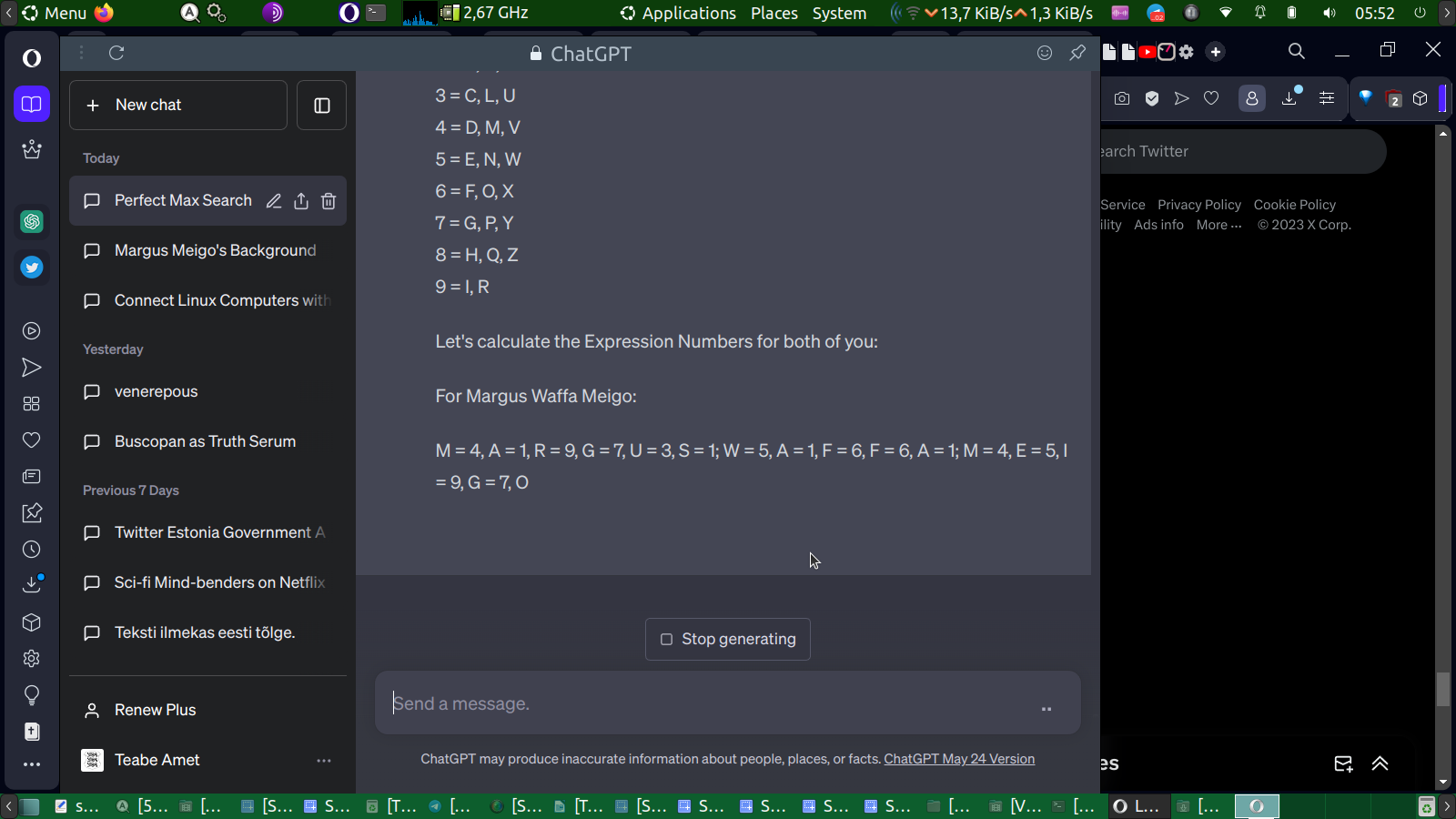Open Sci-fi Mind-benders on Netflix chat
Viewport: 1456px width, 819px height.
click(x=207, y=582)
